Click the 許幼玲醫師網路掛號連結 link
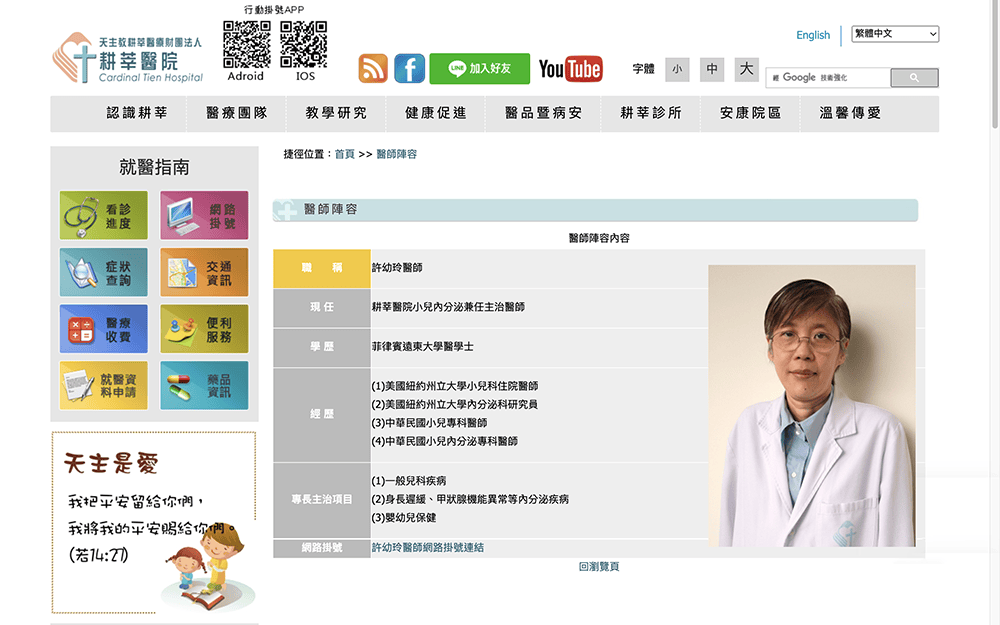Viewport: 1000px width, 625px height. 428,548
